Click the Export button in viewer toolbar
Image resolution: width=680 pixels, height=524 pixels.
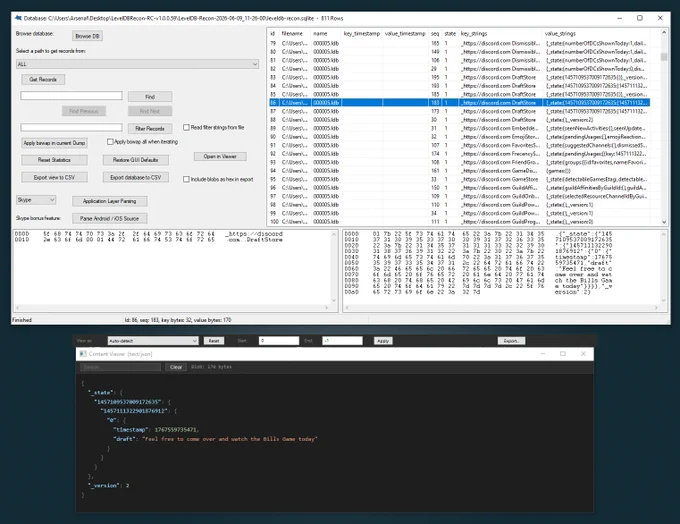coord(511,341)
